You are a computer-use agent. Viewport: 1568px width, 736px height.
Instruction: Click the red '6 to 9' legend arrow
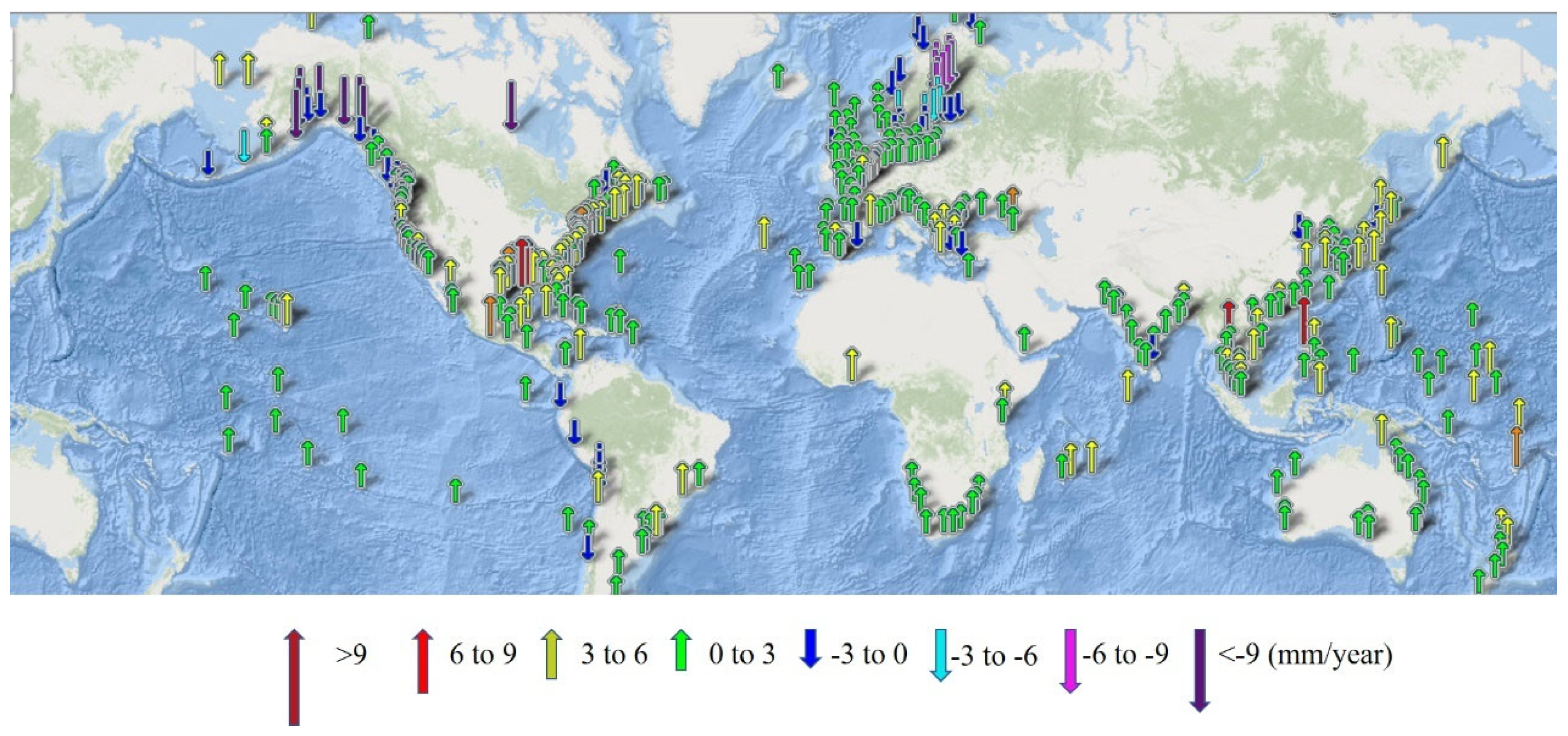pyautogui.click(x=422, y=662)
